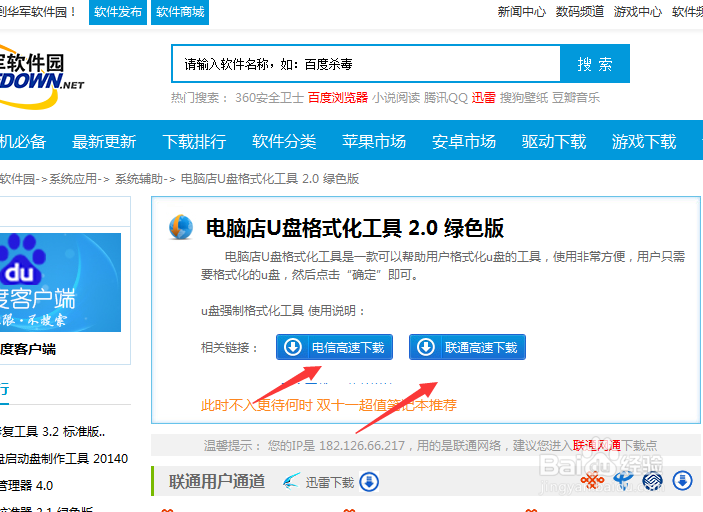Click the rightmost blue download circle icon
This screenshot has height=512, width=703.
tap(682, 481)
